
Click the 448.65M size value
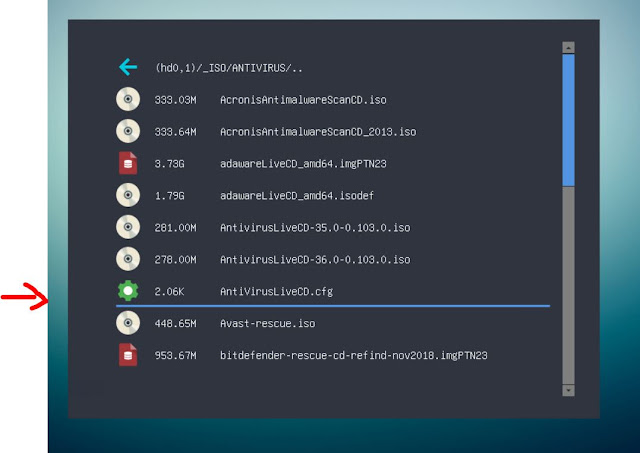point(176,323)
